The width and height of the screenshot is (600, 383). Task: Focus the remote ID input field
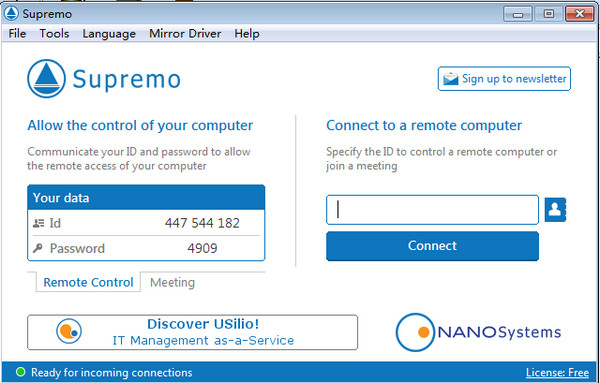[432, 210]
